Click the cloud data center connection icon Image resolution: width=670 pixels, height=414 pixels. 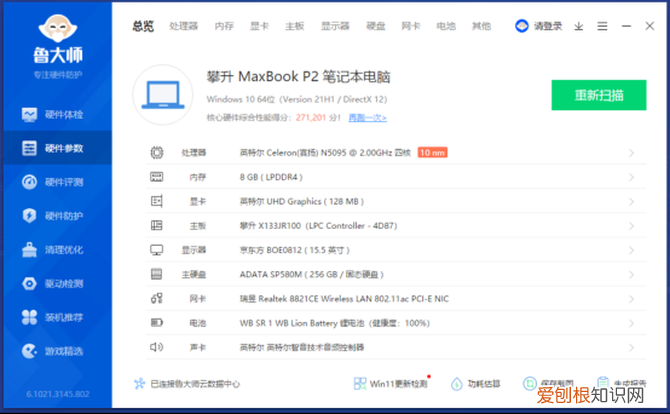140,384
